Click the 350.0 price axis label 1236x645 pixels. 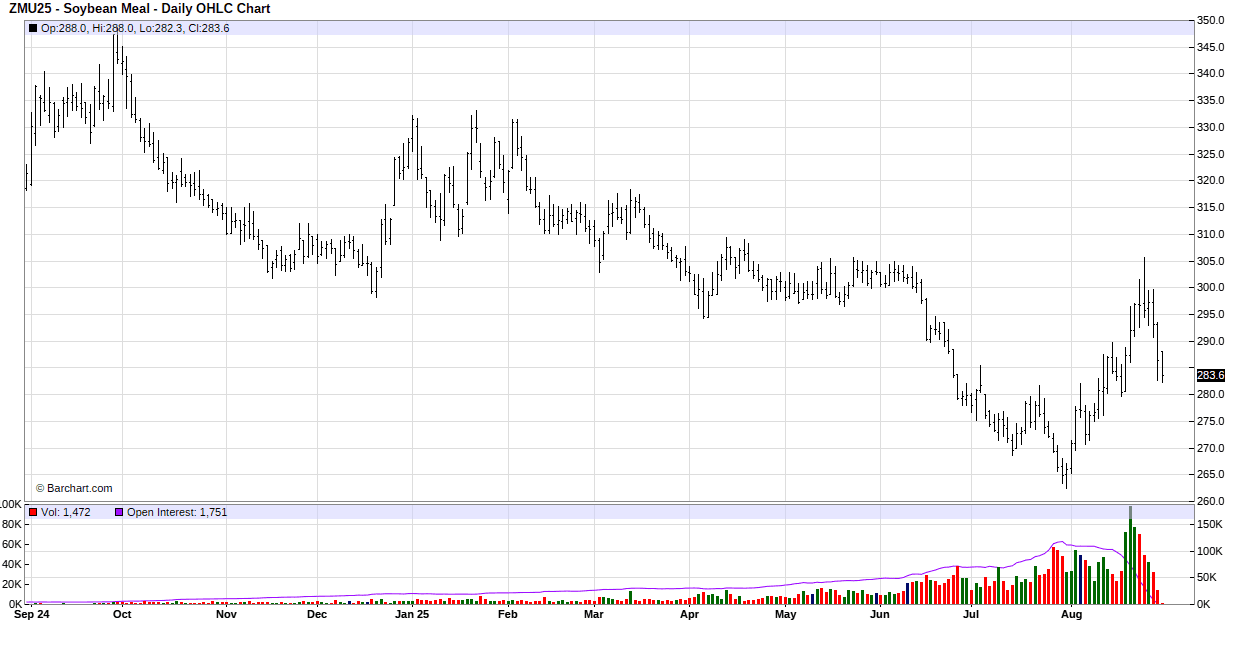click(1211, 20)
